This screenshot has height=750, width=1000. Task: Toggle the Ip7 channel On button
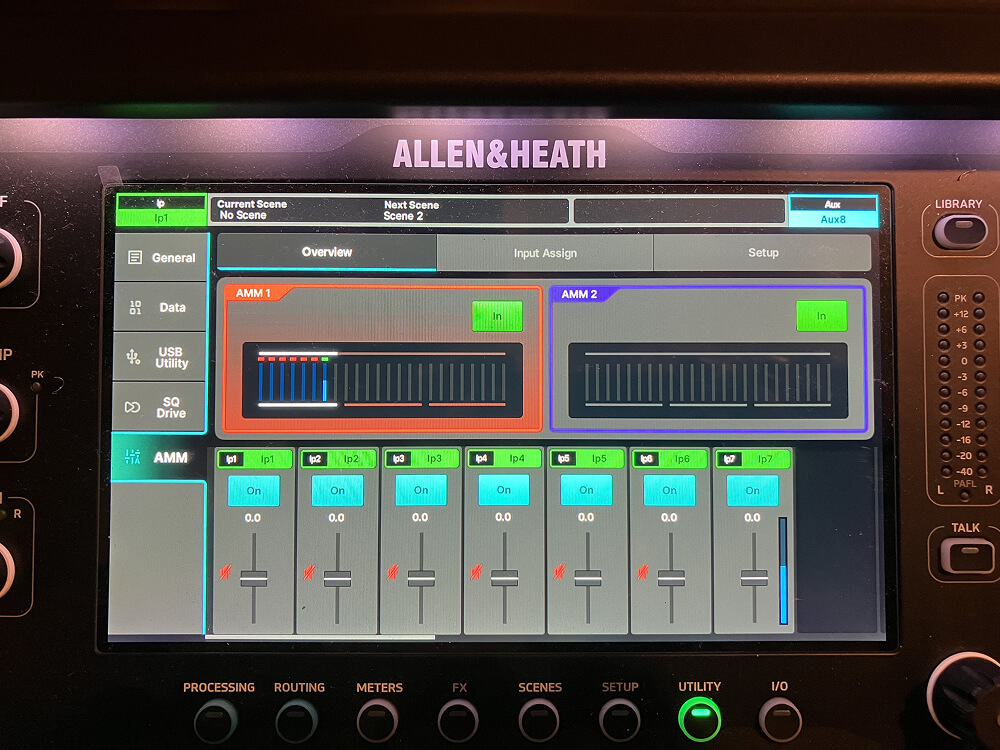(x=753, y=490)
